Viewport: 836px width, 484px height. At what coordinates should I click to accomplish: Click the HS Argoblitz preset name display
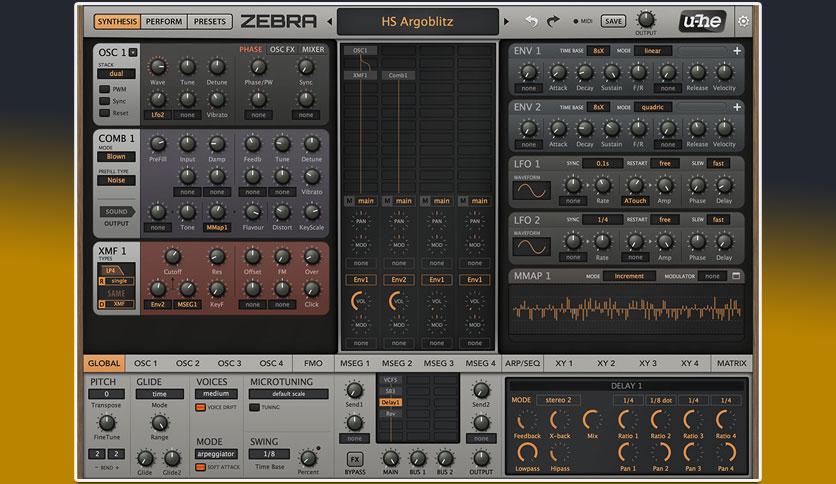(417, 22)
